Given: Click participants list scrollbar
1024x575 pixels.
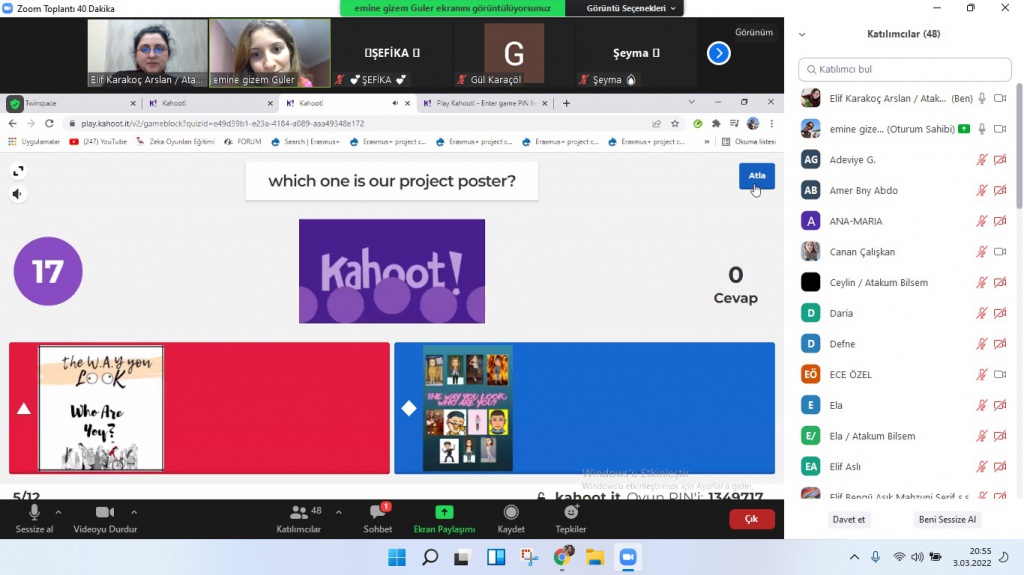Looking at the screenshot, I should 1019,146.
